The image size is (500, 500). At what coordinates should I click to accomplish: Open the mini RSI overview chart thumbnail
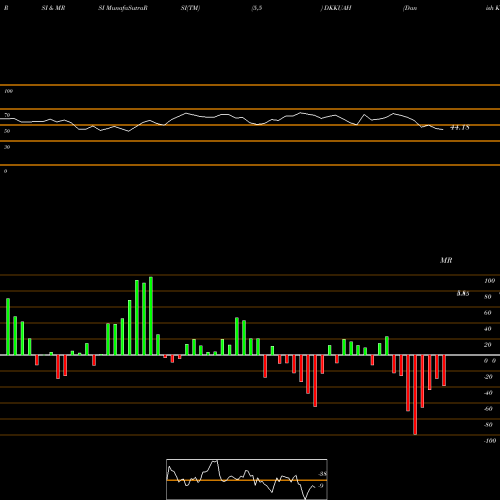click(x=247, y=479)
